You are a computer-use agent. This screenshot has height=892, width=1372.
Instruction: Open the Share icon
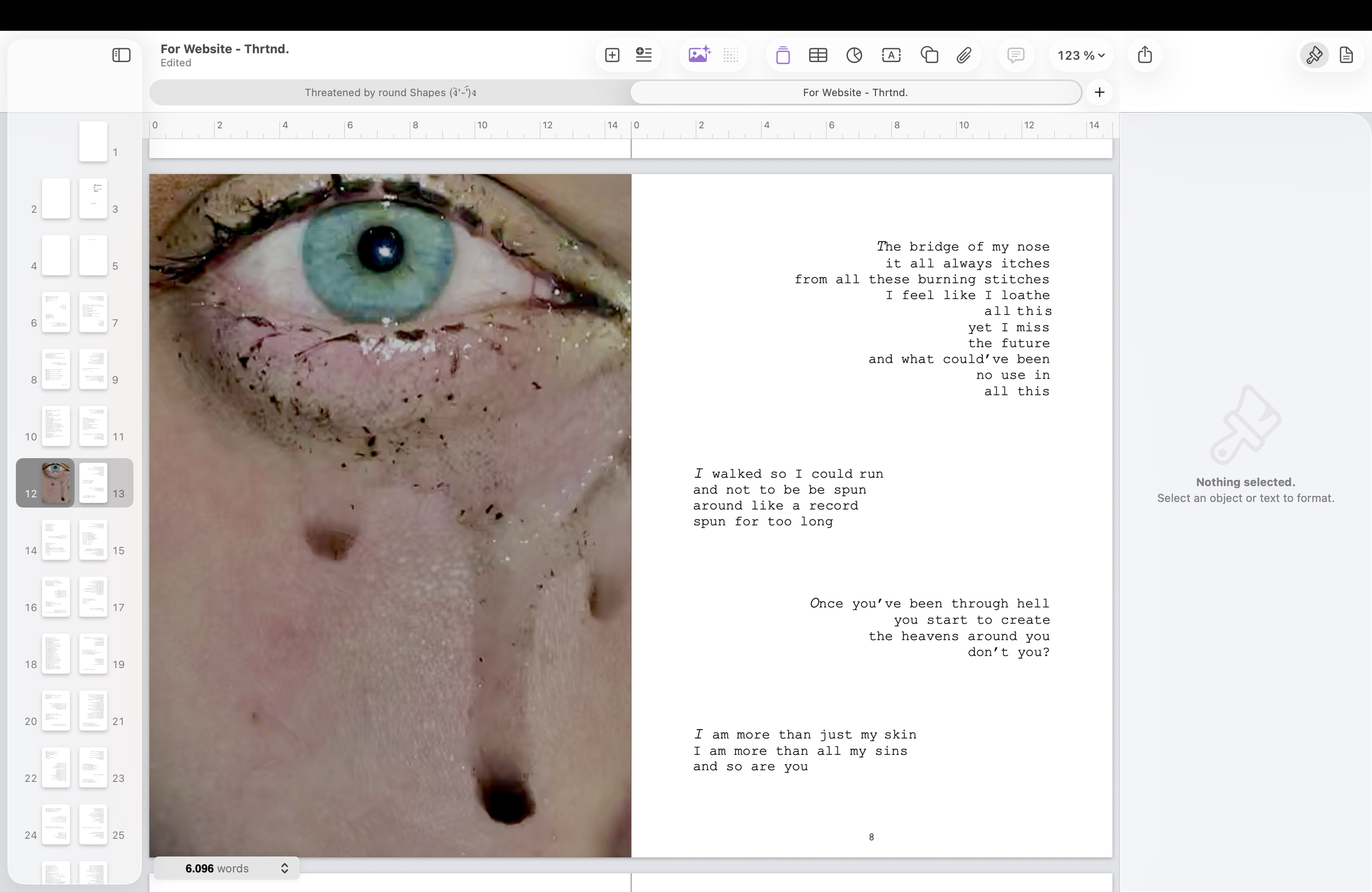click(x=1145, y=55)
